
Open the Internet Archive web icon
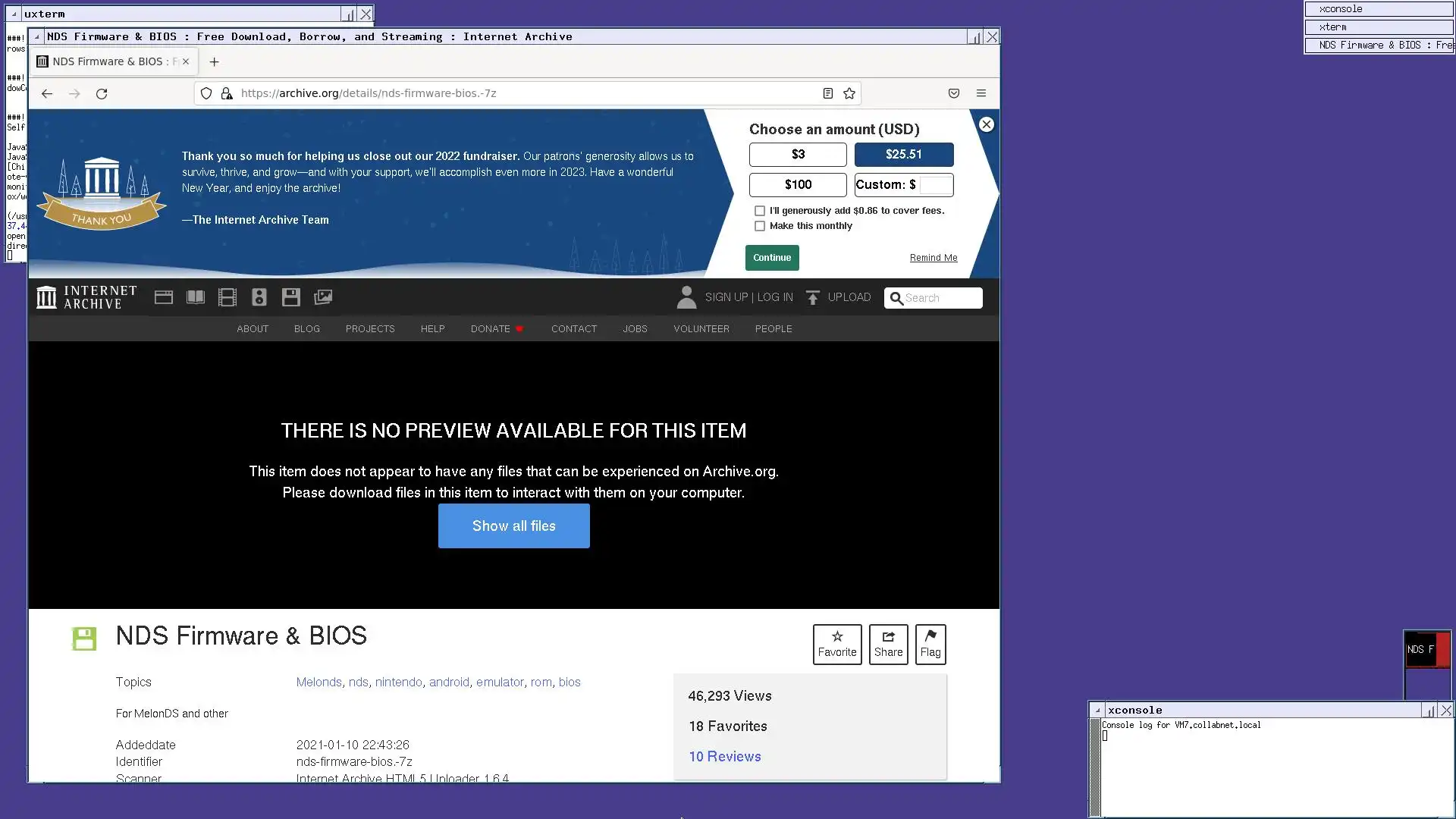click(164, 297)
